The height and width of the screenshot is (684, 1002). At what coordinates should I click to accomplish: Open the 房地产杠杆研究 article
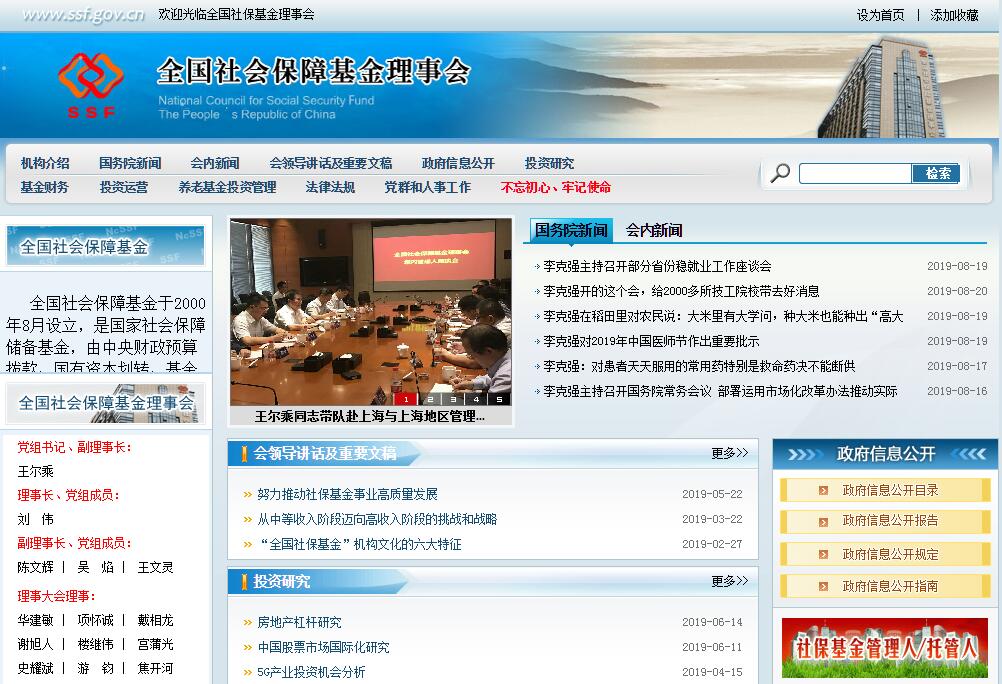tap(299, 622)
